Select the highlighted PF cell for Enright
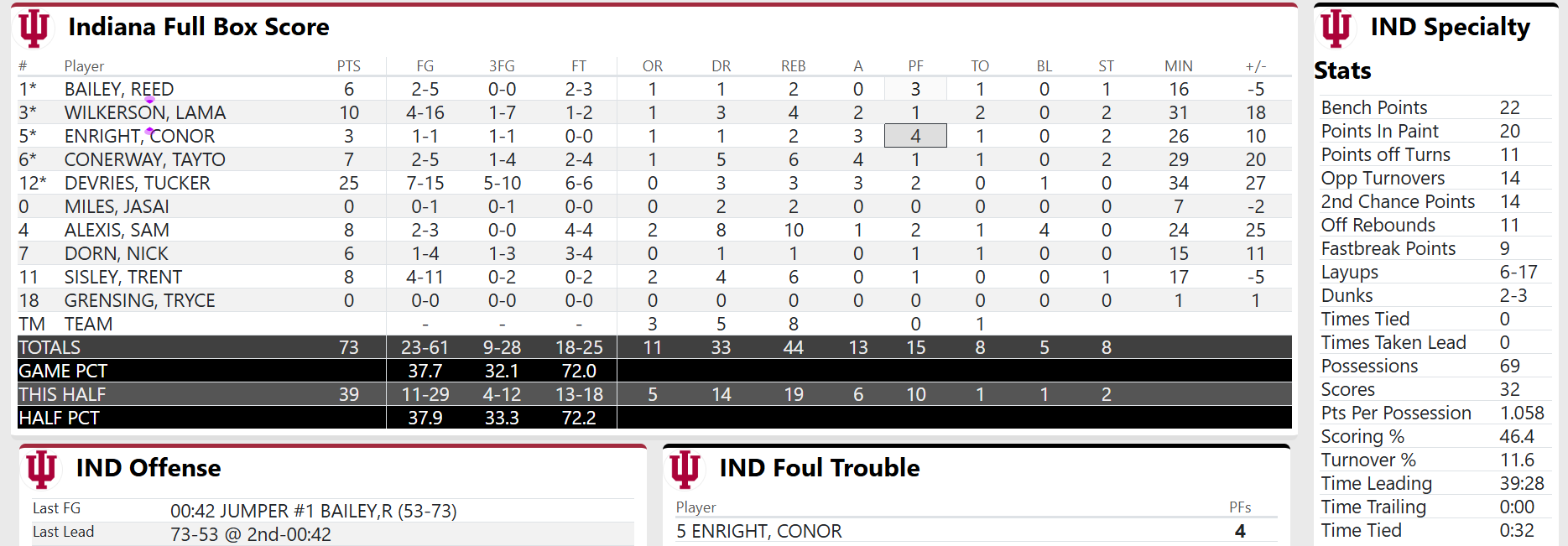Image resolution: width=1568 pixels, height=546 pixels. pos(915,136)
